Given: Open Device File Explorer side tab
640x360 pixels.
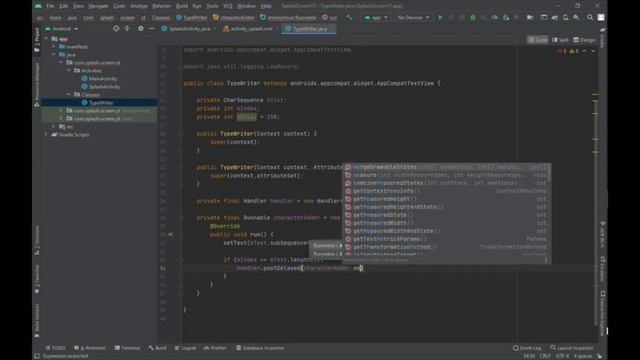Looking at the screenshot, I should [603, 313].
